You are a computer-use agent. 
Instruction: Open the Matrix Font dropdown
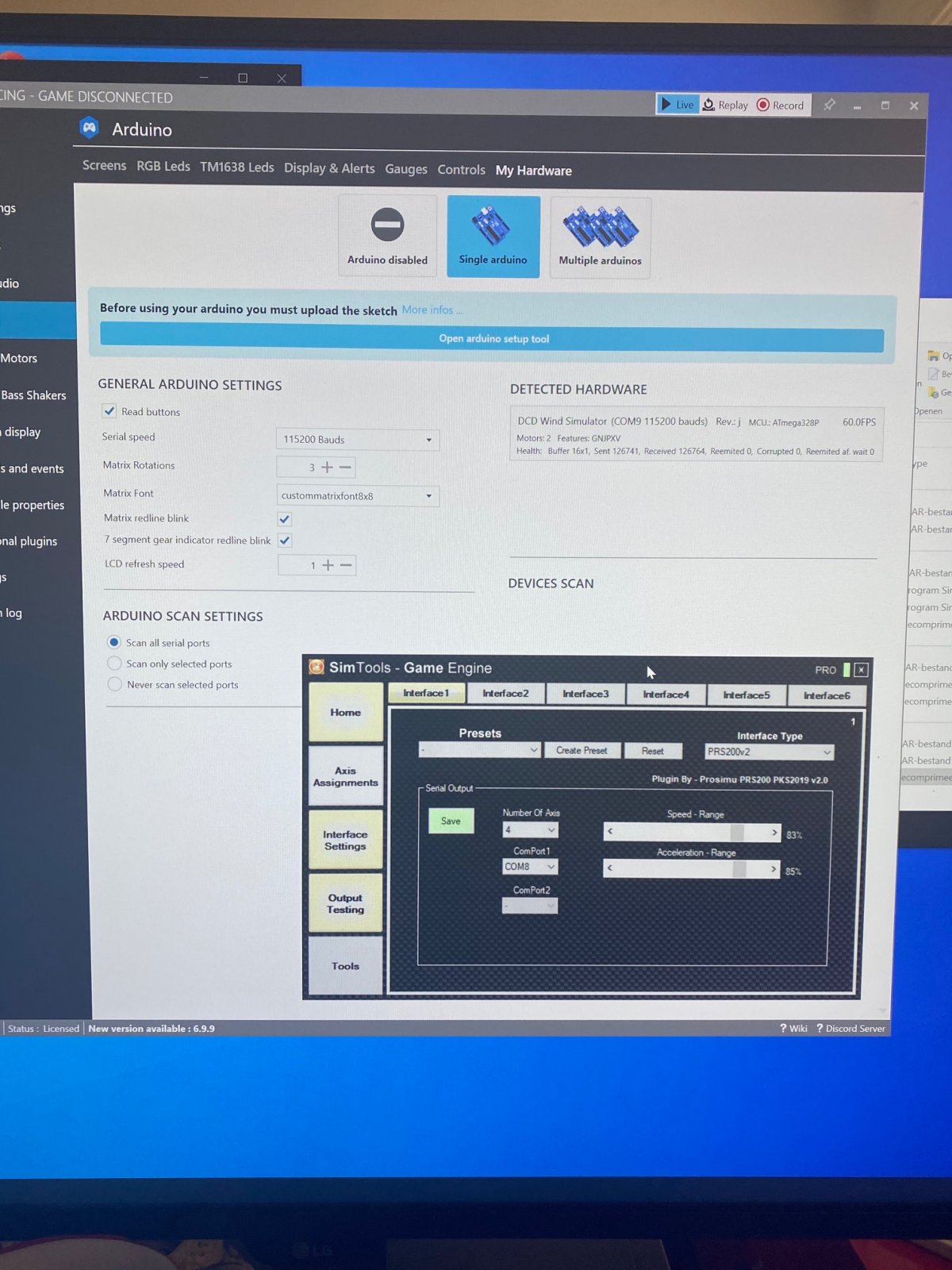tap(358, 496)
